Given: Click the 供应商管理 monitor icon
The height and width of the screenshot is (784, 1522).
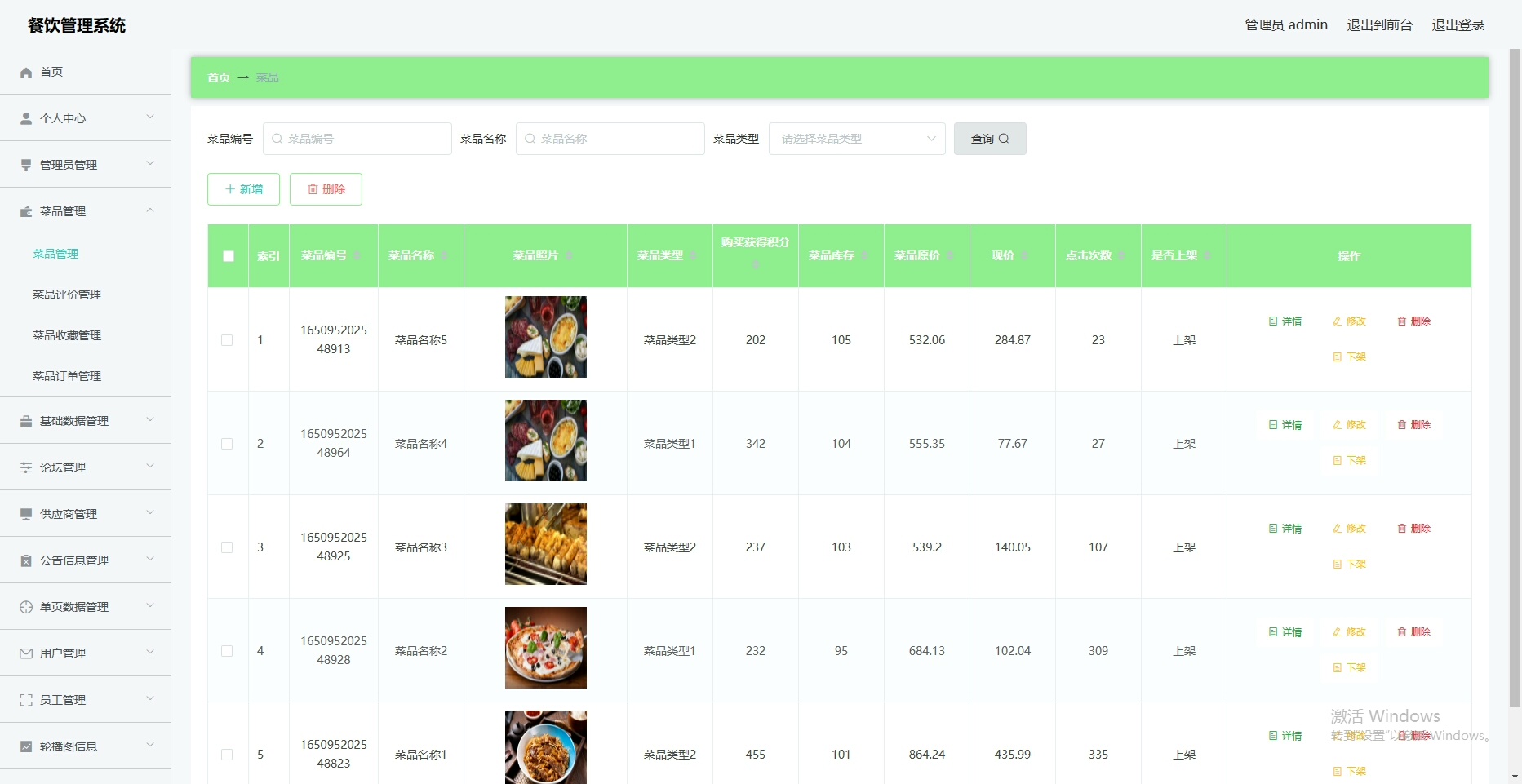Looking at the screenshot, I should tap(26, 514).
